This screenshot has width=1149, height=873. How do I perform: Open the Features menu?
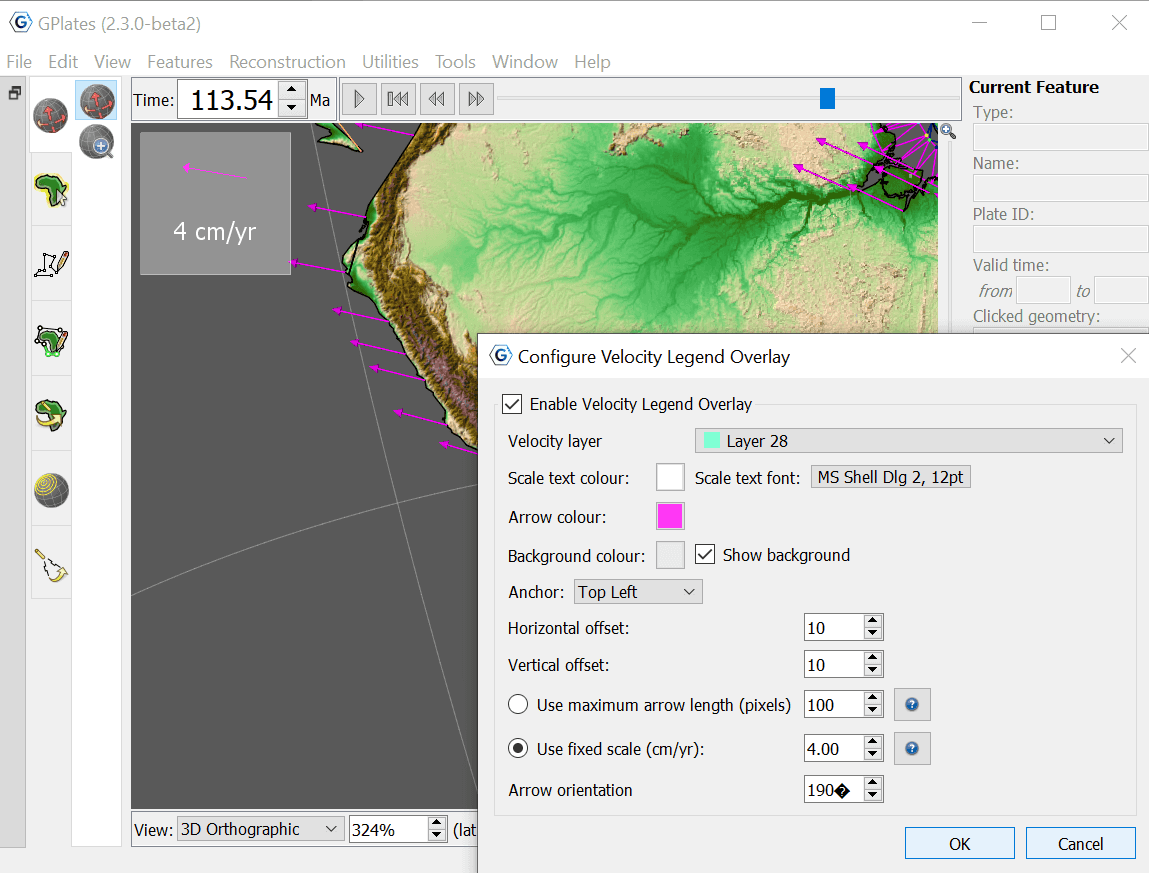click(x=180, y=62)
